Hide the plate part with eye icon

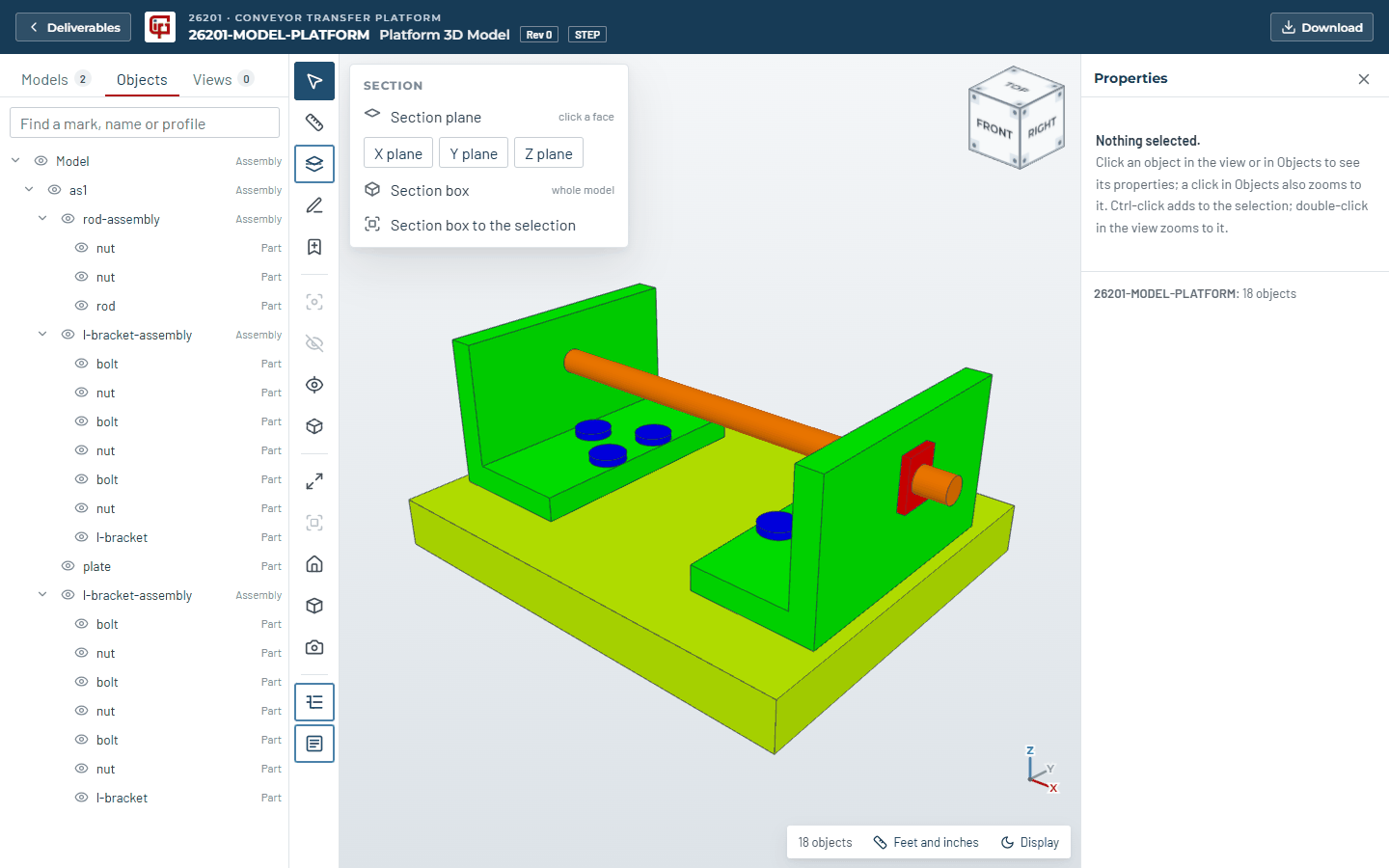pos(68,566)
